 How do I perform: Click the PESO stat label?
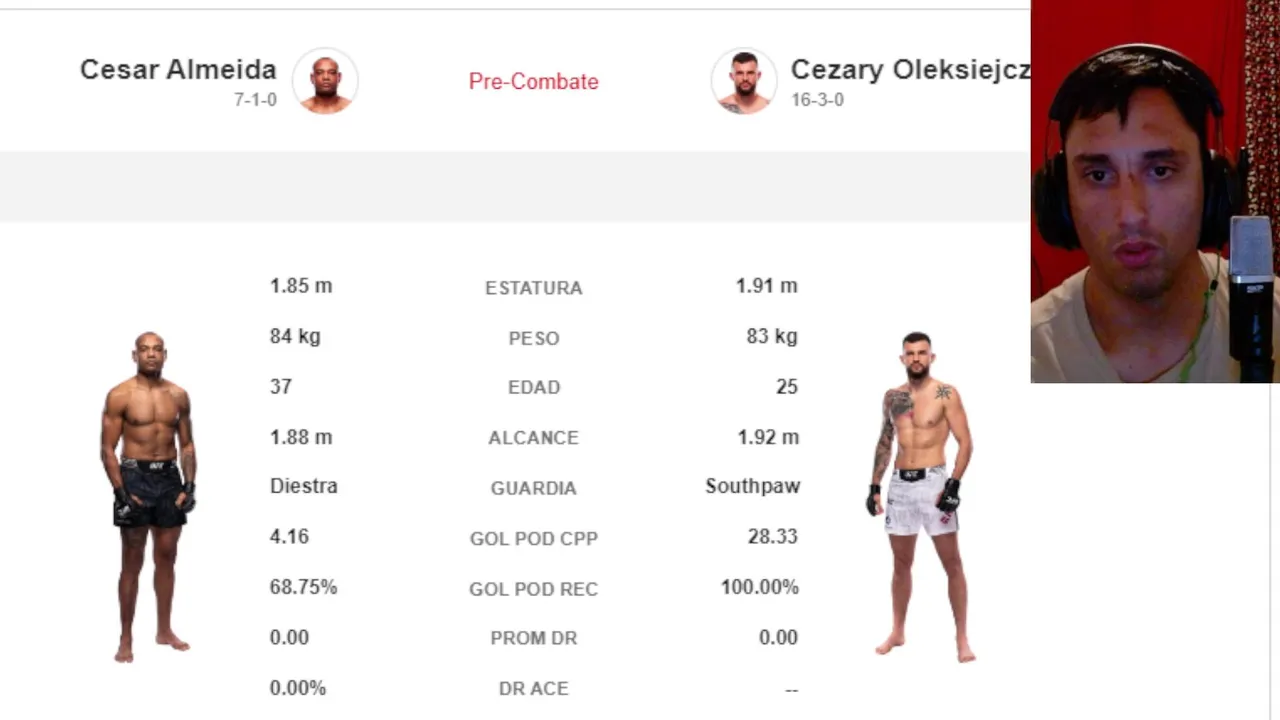coord(533,339)
